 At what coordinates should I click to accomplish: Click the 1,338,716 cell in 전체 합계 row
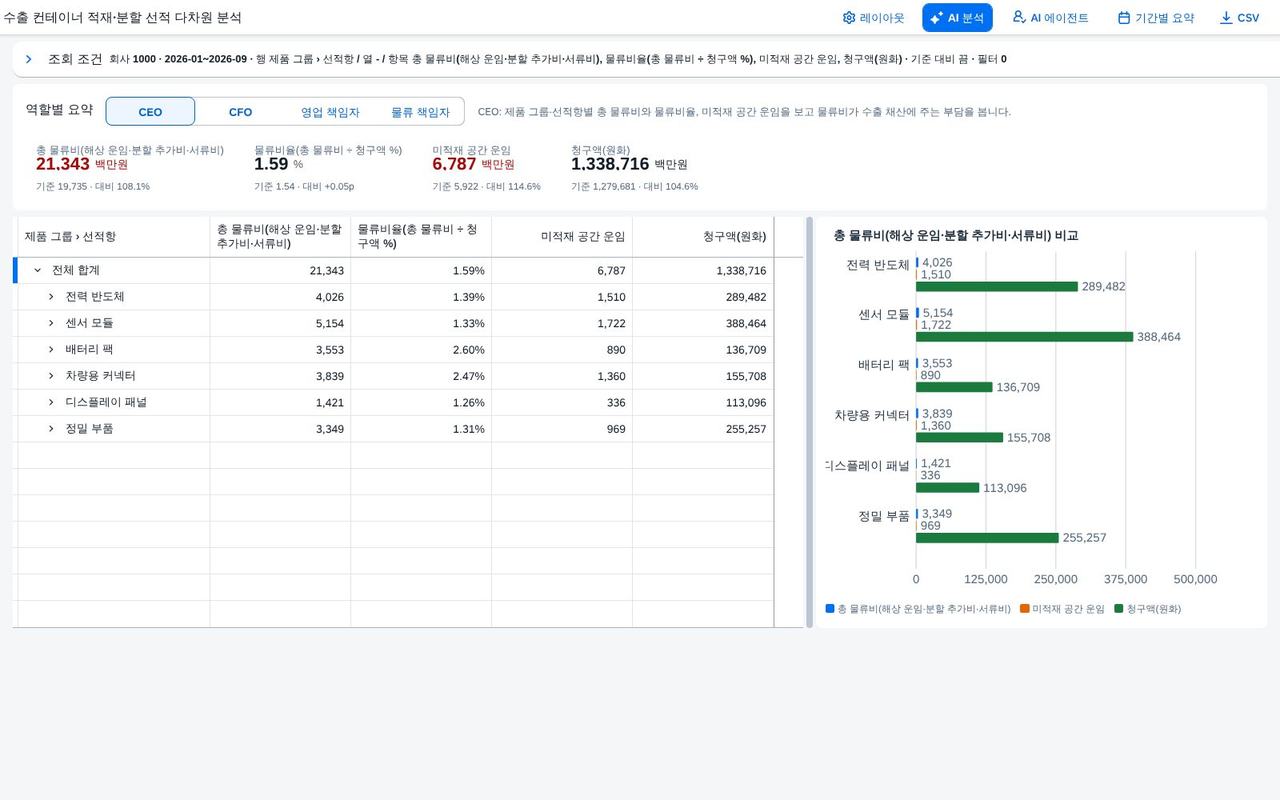pos(703,271)
